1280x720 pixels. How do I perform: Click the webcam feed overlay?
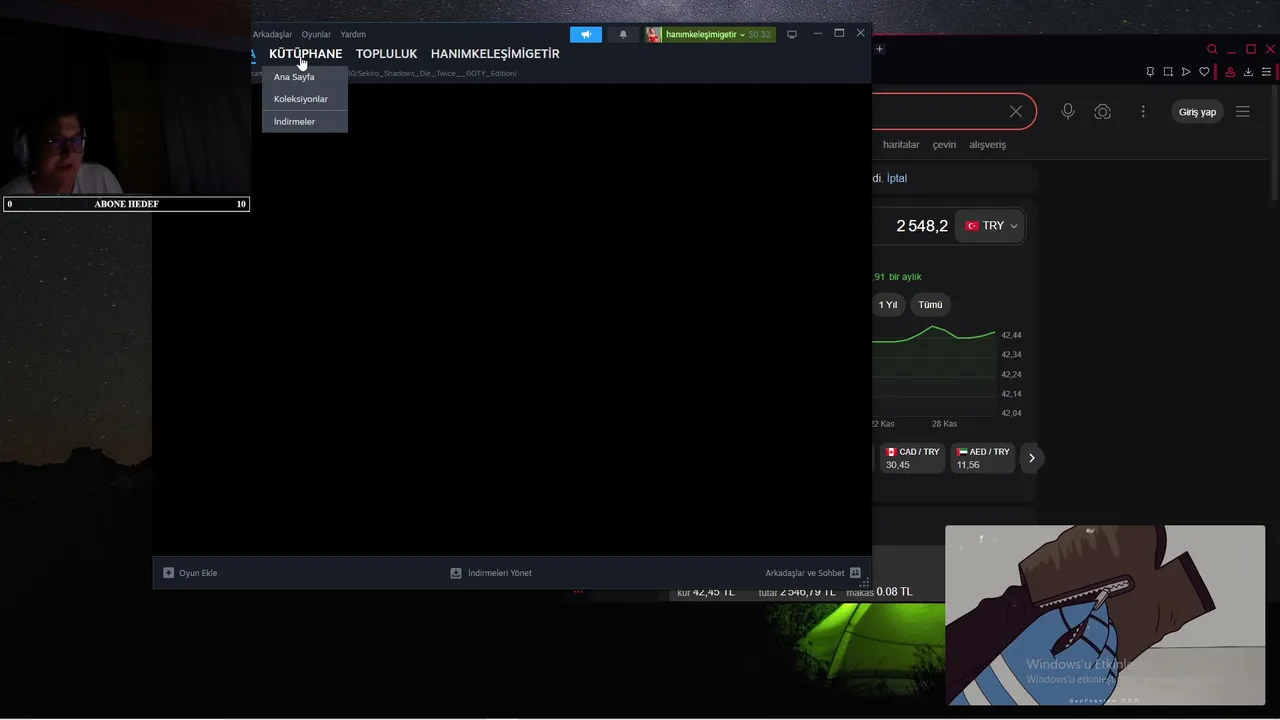point(125,97)
